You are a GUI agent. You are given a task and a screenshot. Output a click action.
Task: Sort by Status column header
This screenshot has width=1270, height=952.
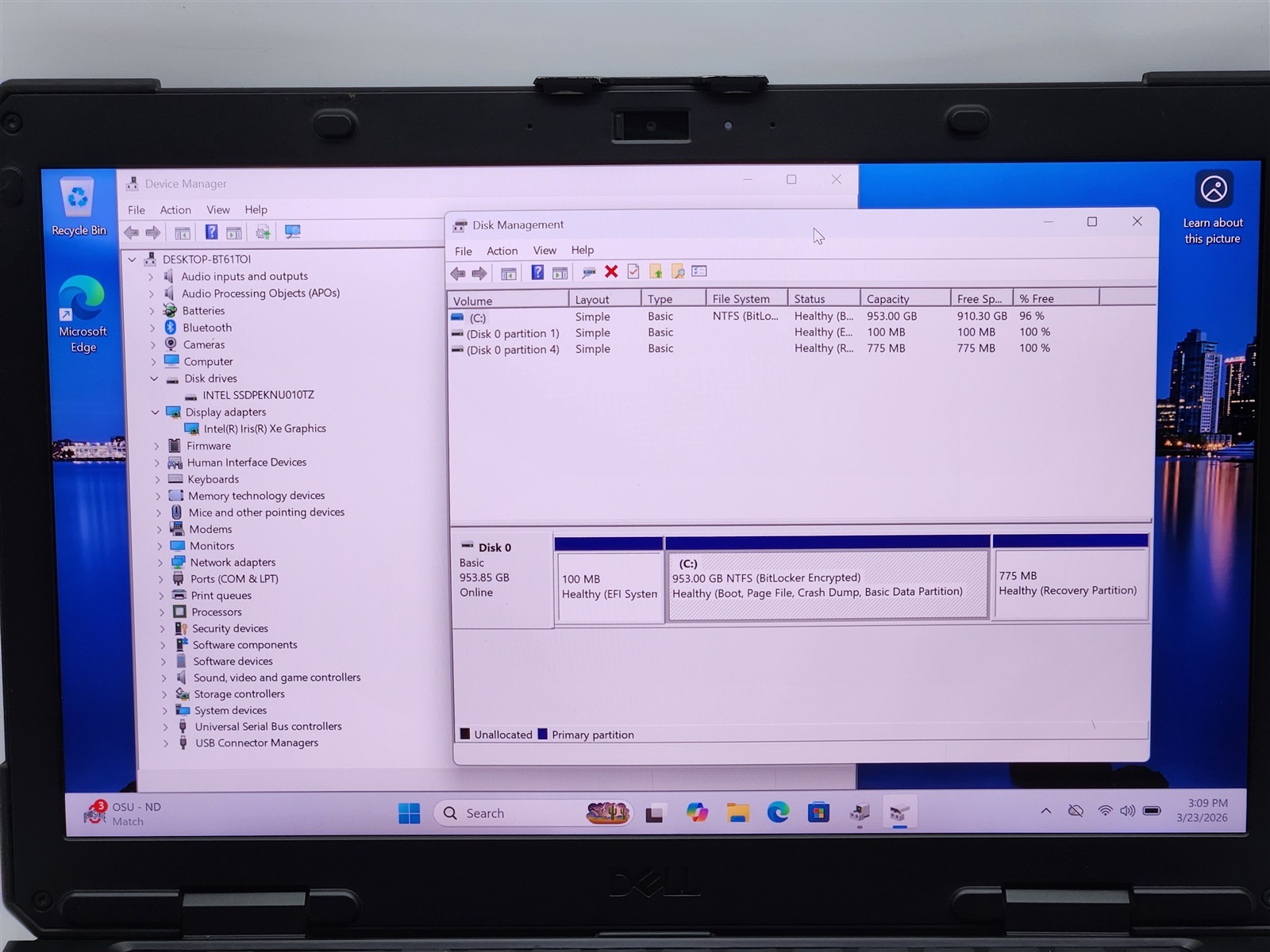click(824, 298)
